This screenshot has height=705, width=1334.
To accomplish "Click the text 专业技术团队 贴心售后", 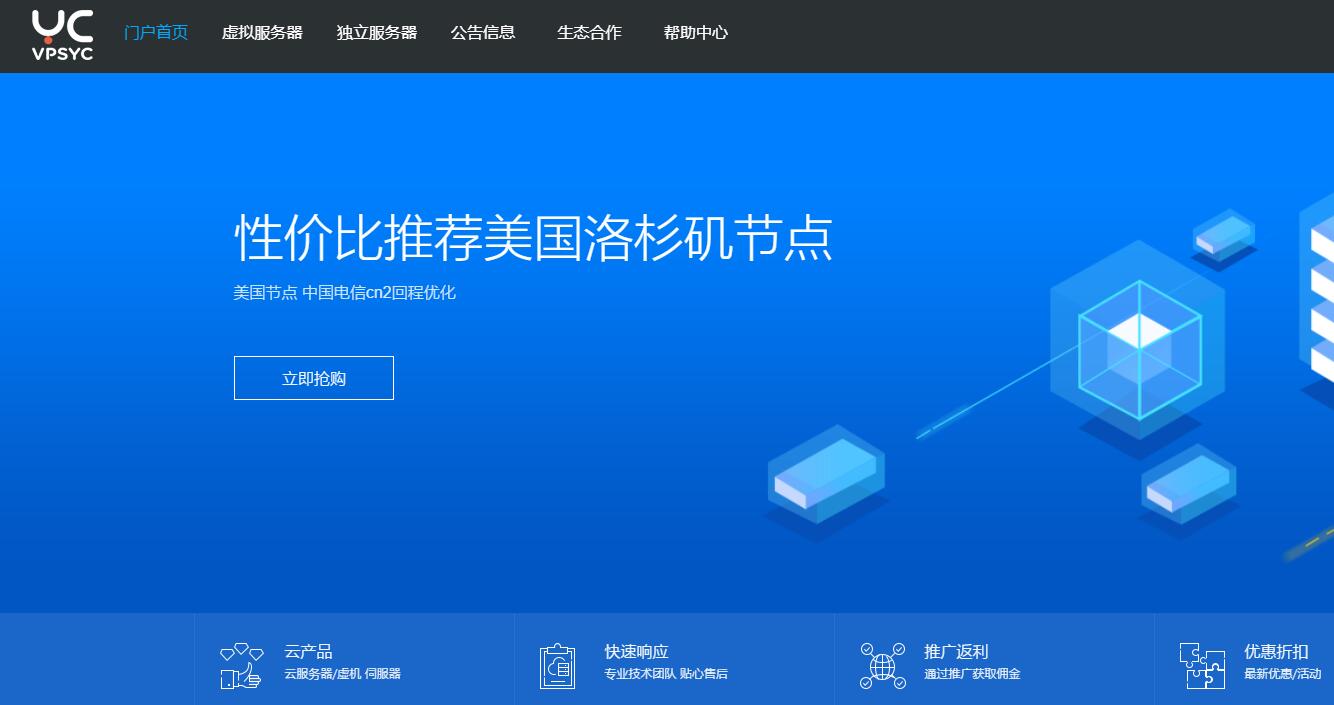I will point(666,674).
